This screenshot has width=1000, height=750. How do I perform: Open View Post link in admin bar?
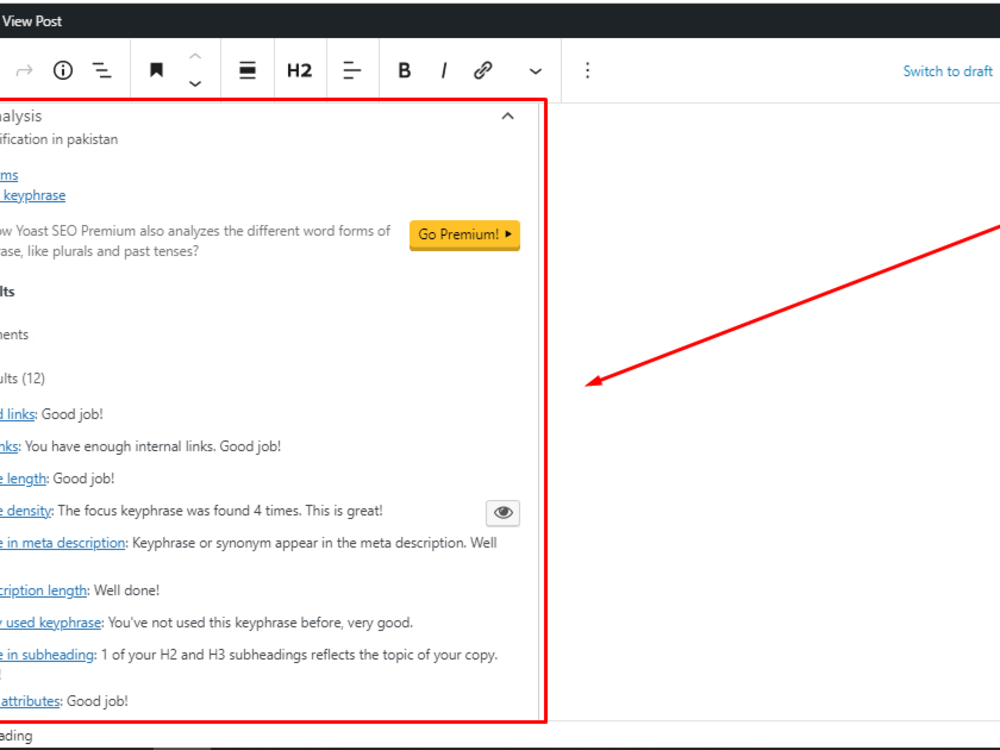coord(31,21)
